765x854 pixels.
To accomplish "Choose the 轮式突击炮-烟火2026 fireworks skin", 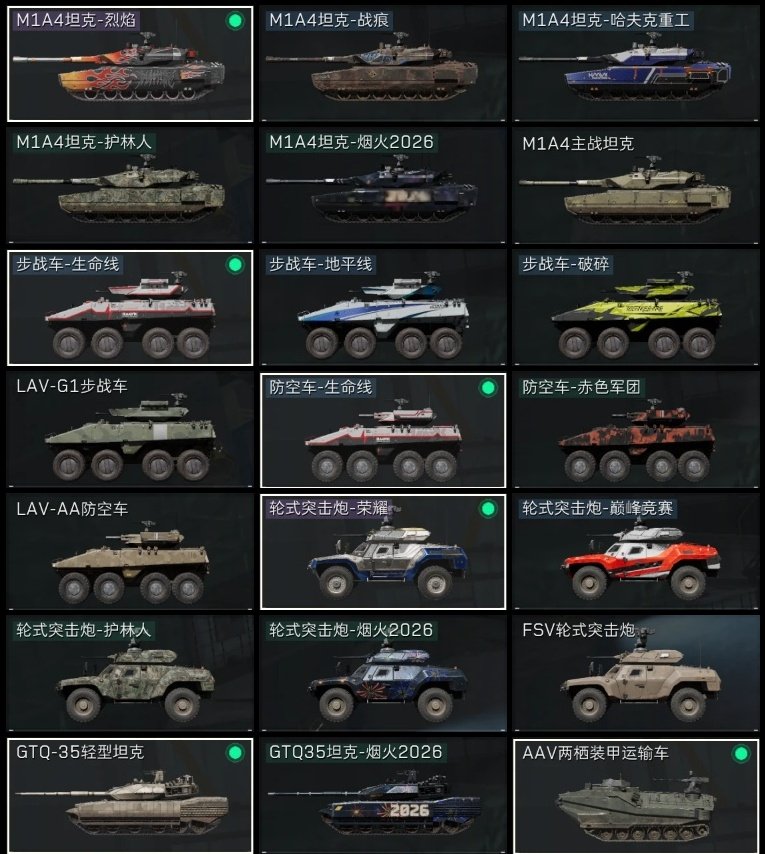I will [x=383, y=674].
